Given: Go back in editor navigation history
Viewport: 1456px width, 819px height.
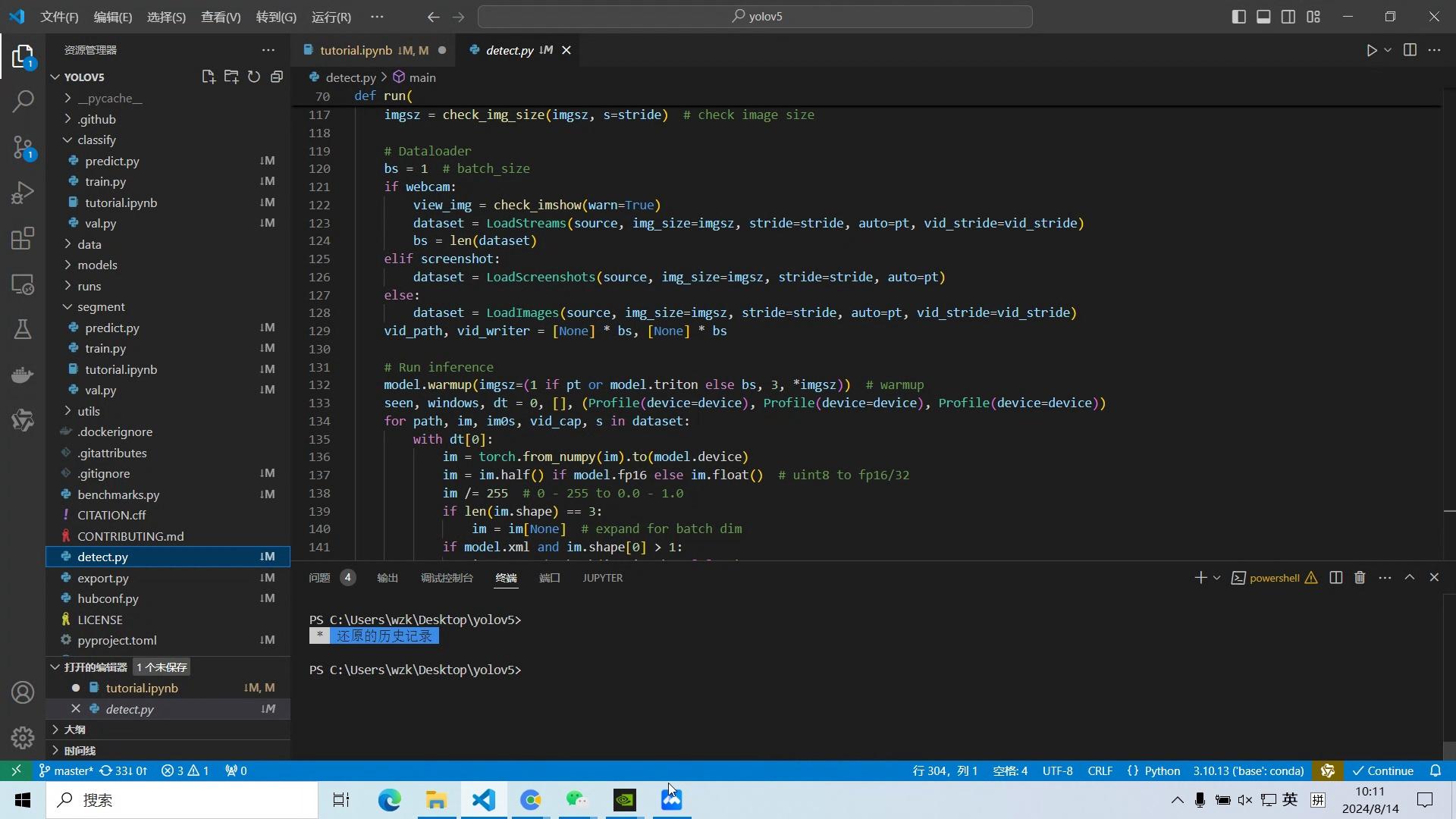Looking at the screenshot, I should (x=433, y=17).
